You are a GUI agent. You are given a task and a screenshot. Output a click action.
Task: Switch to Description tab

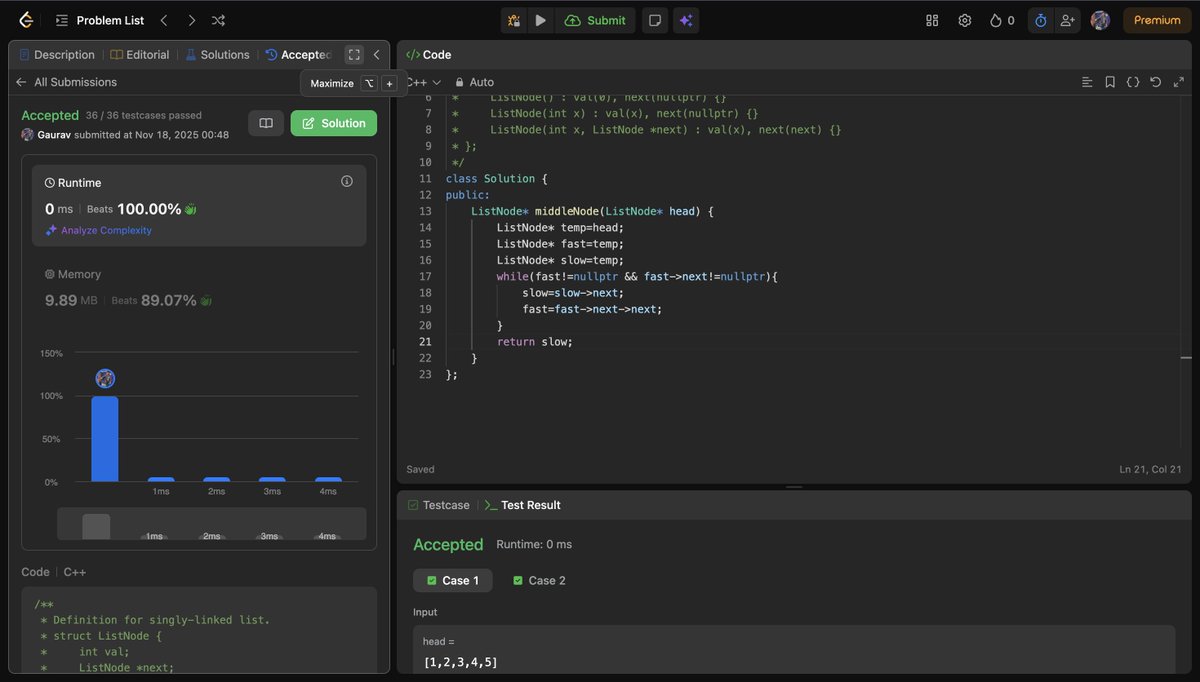click(57, 55)
